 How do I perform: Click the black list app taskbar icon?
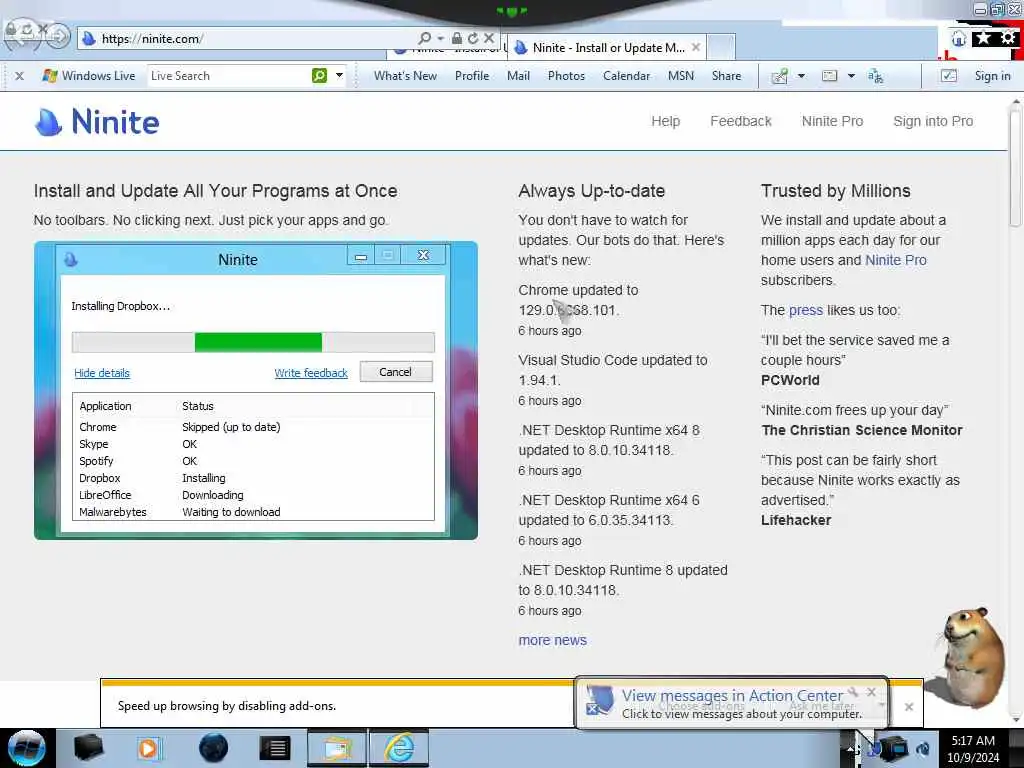tap(274, 748)
